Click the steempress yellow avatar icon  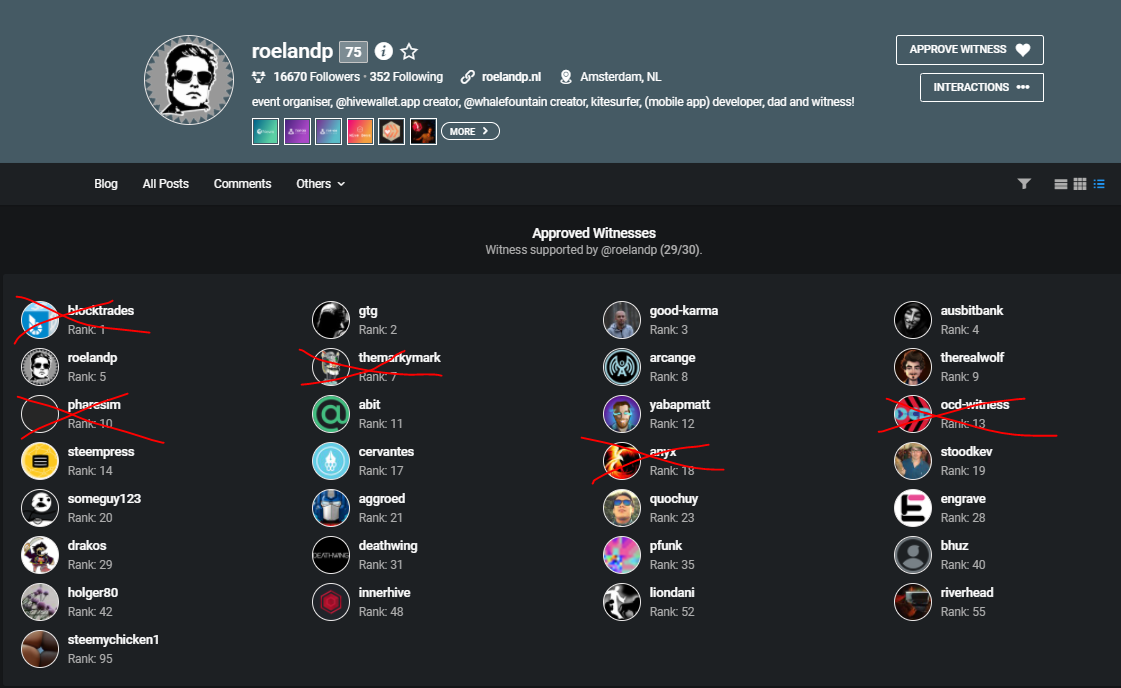[x=40, y=461]
